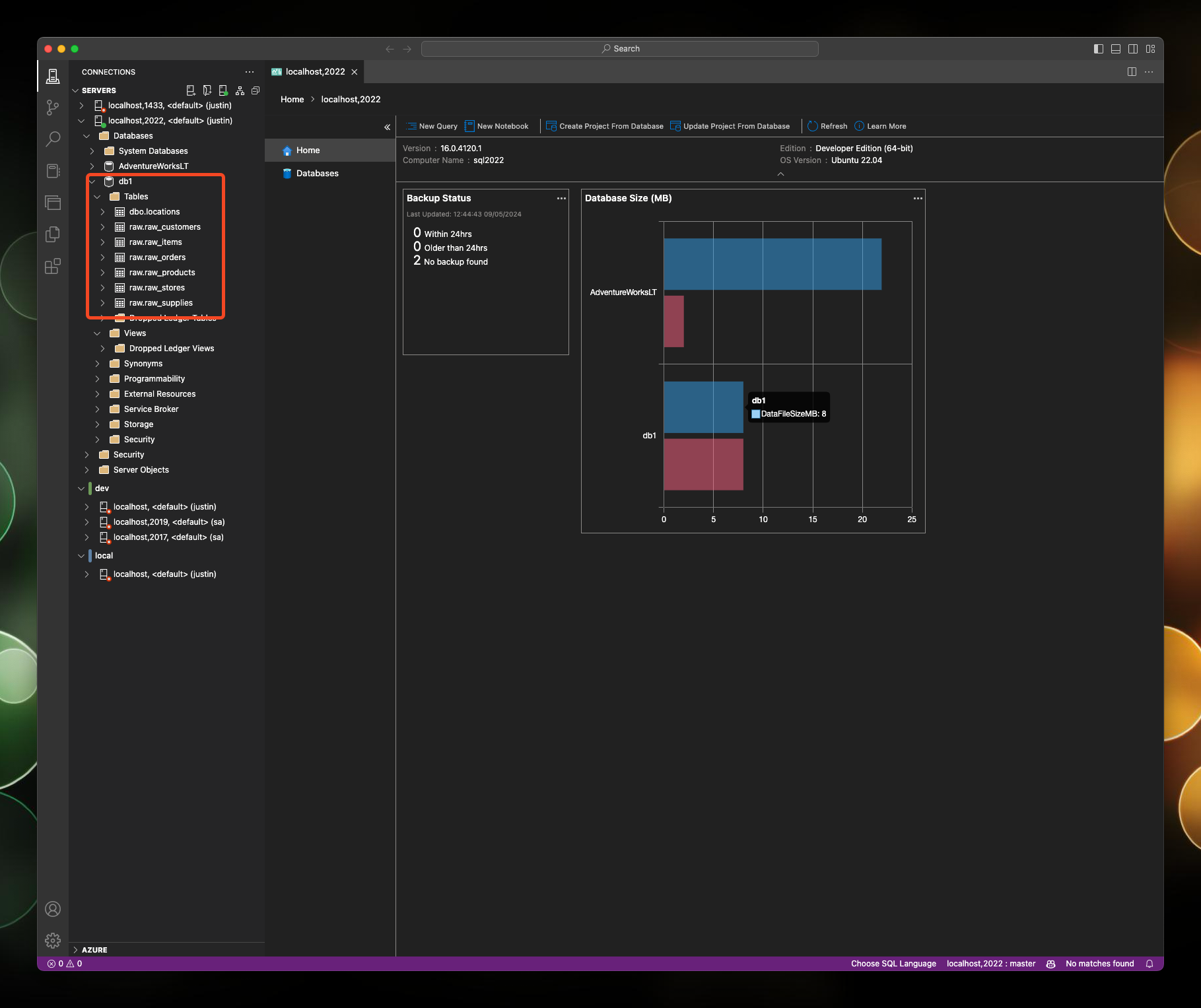
Task: Click the Copilot status bar icon
Action: click(1050, 964)
